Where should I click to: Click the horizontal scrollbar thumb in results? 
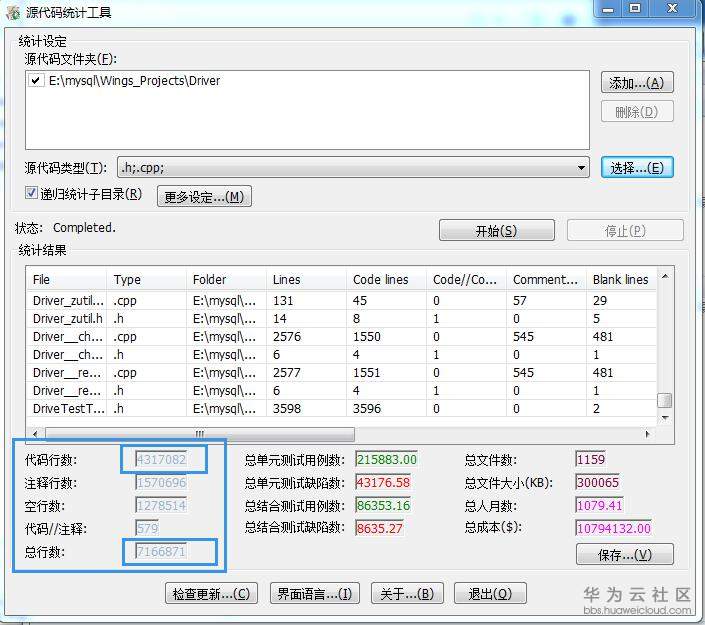coord(200,434)
